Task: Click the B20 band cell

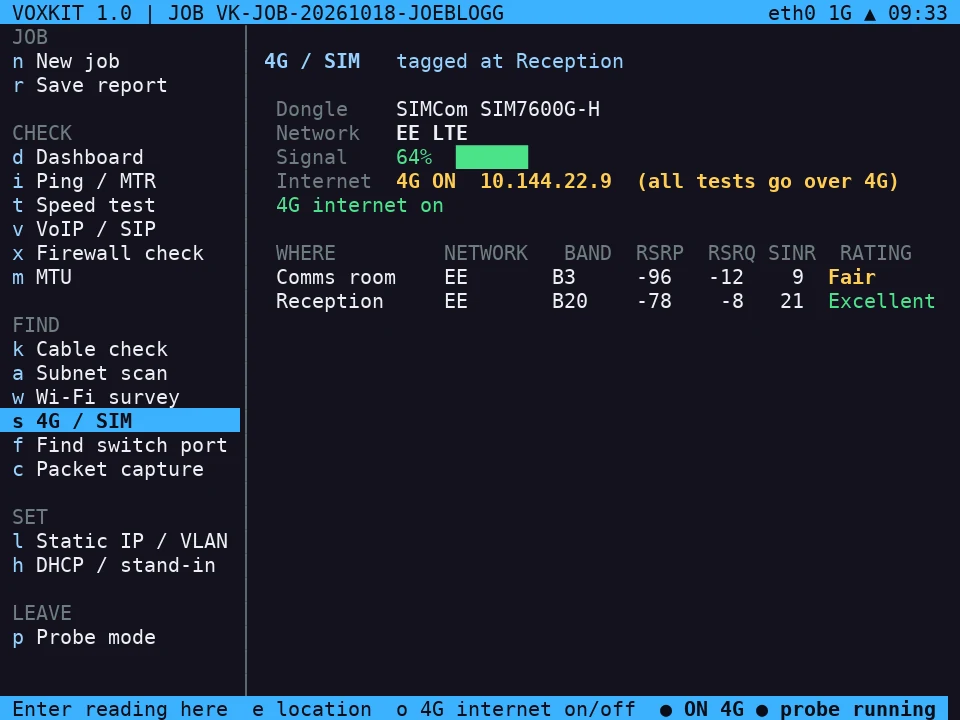Action: click(x=569, y=301)
